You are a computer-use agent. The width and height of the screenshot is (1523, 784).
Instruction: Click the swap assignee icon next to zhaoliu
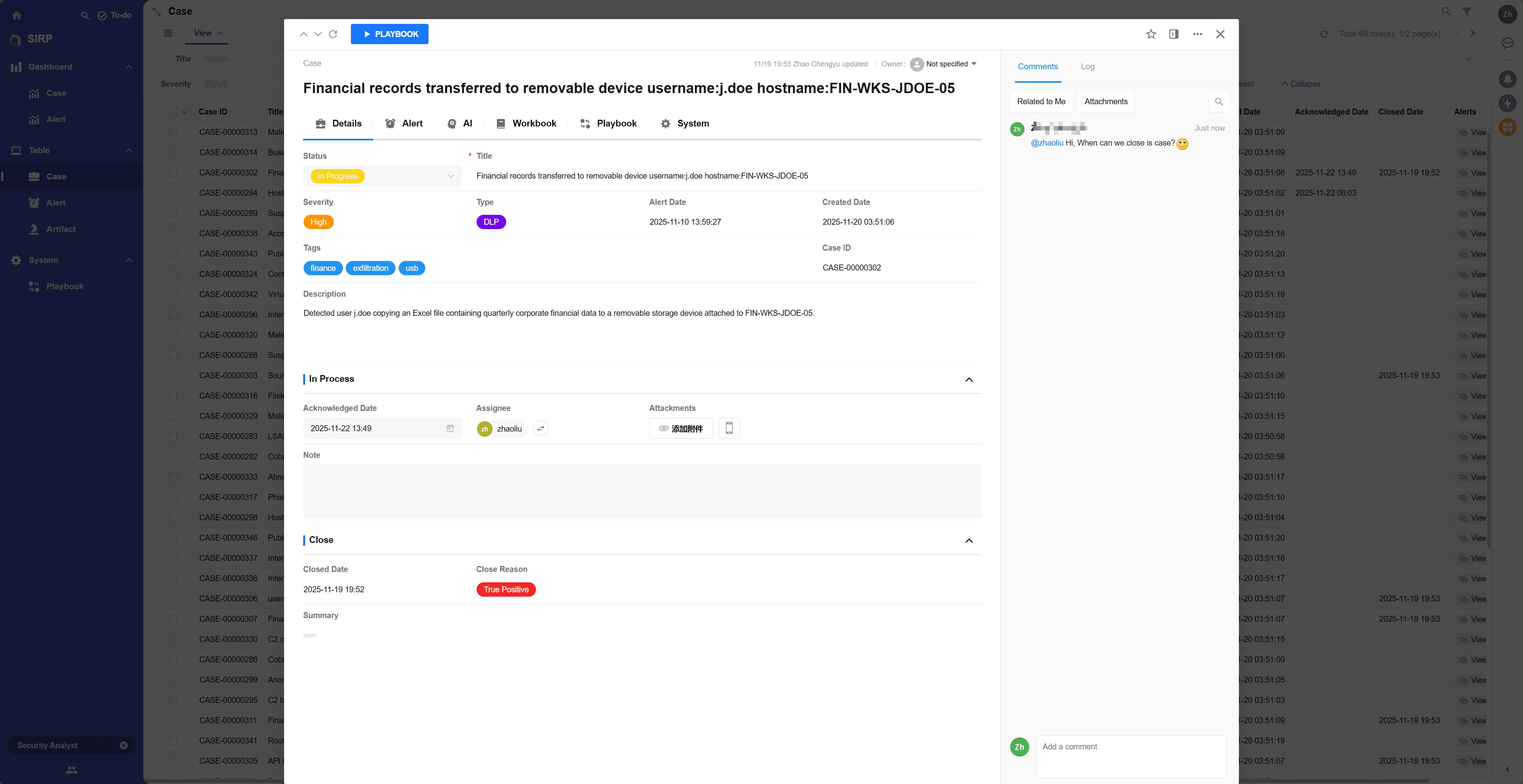pos(540,429)
